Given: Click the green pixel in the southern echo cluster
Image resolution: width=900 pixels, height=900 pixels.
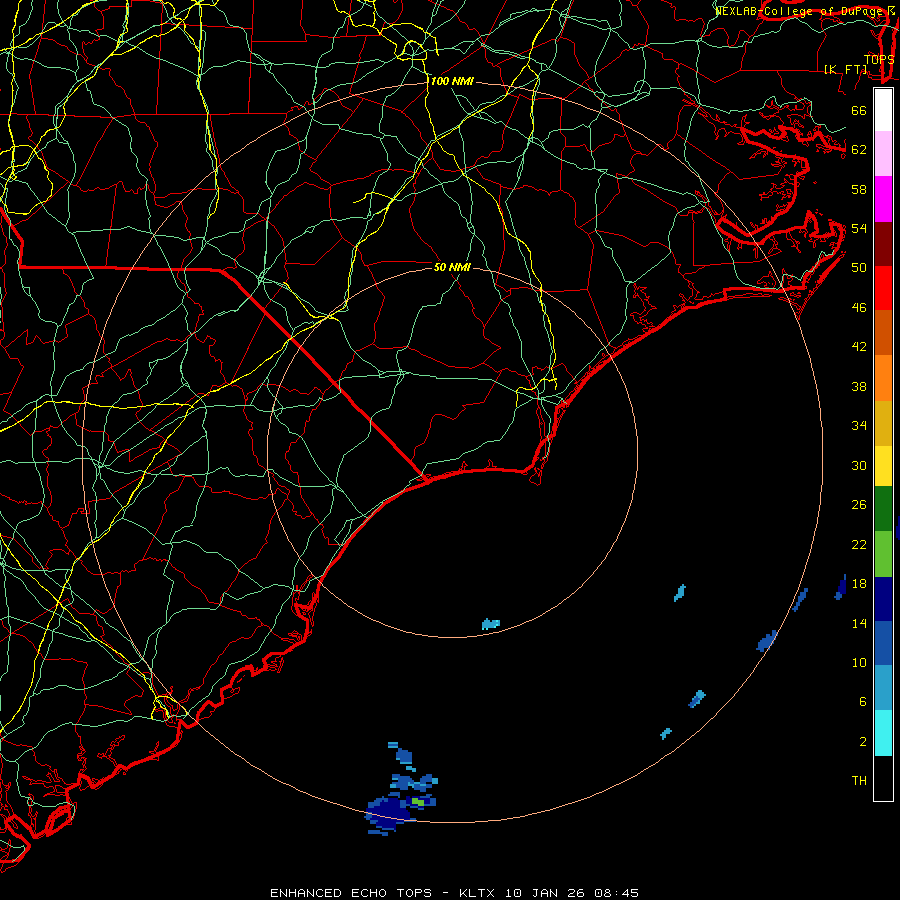Looking at the screenshot, I should tap(418, 801).
